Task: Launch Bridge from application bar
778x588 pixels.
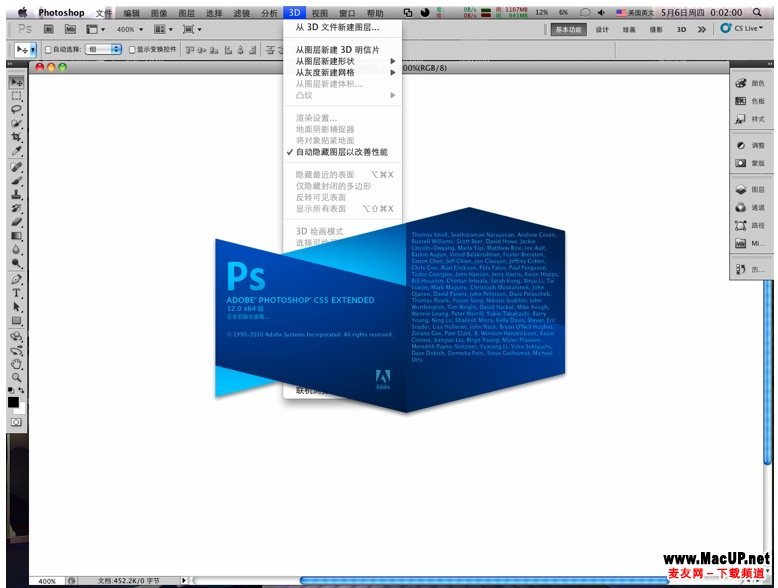Action: [x=49, y=29]
